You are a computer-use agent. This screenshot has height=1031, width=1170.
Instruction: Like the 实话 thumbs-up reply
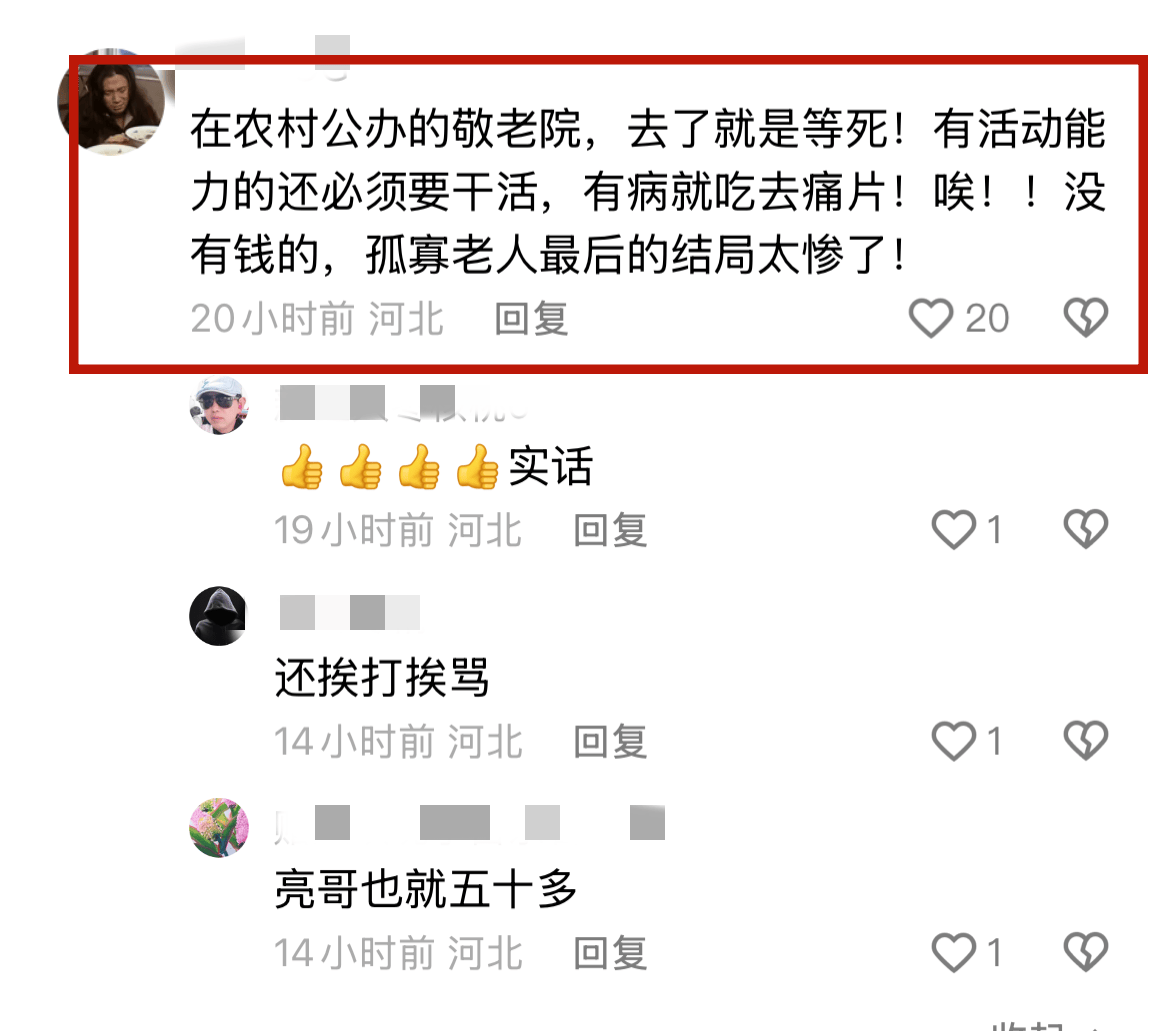(x=954, y=530)
